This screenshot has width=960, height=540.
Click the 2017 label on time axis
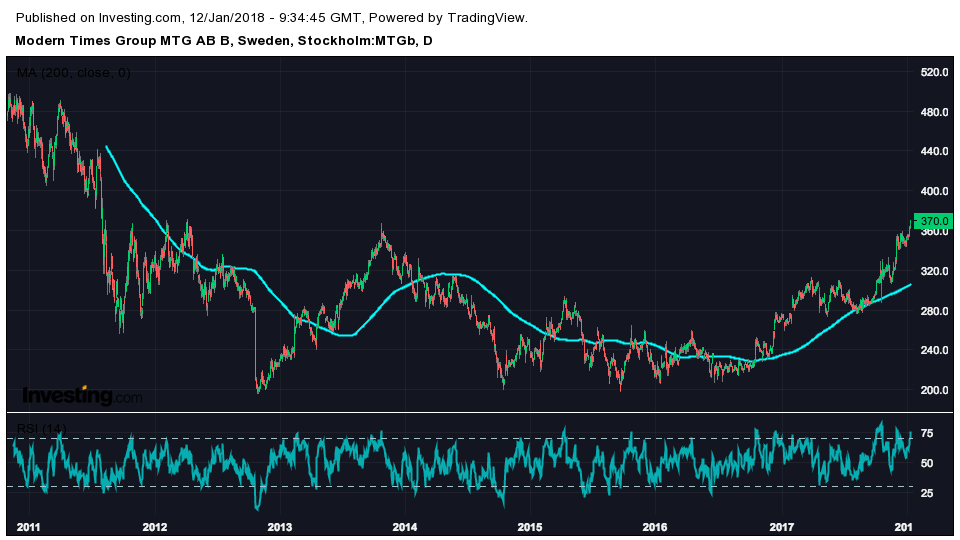pos(781,527)
